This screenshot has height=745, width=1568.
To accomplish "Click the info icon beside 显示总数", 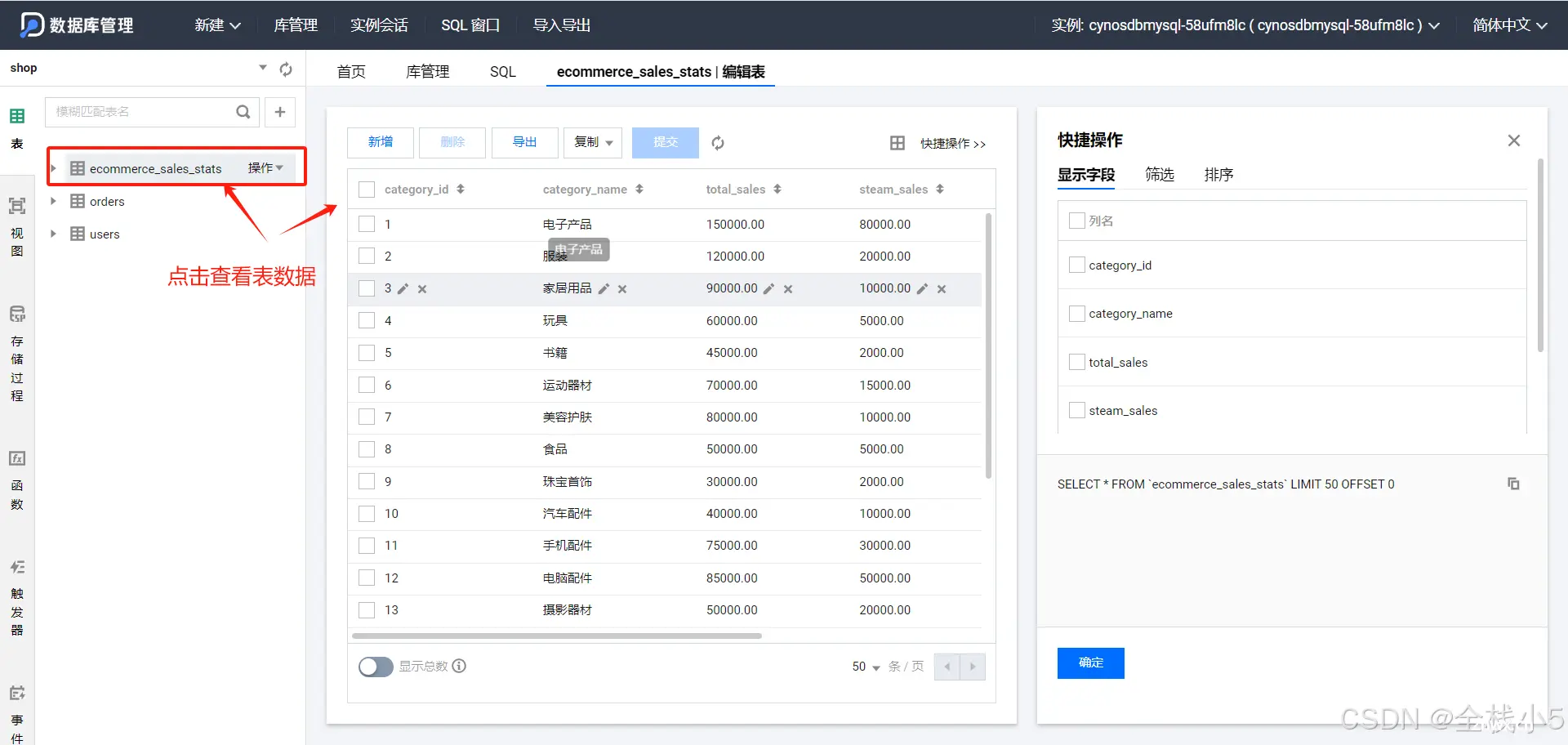I will [460, 666].
